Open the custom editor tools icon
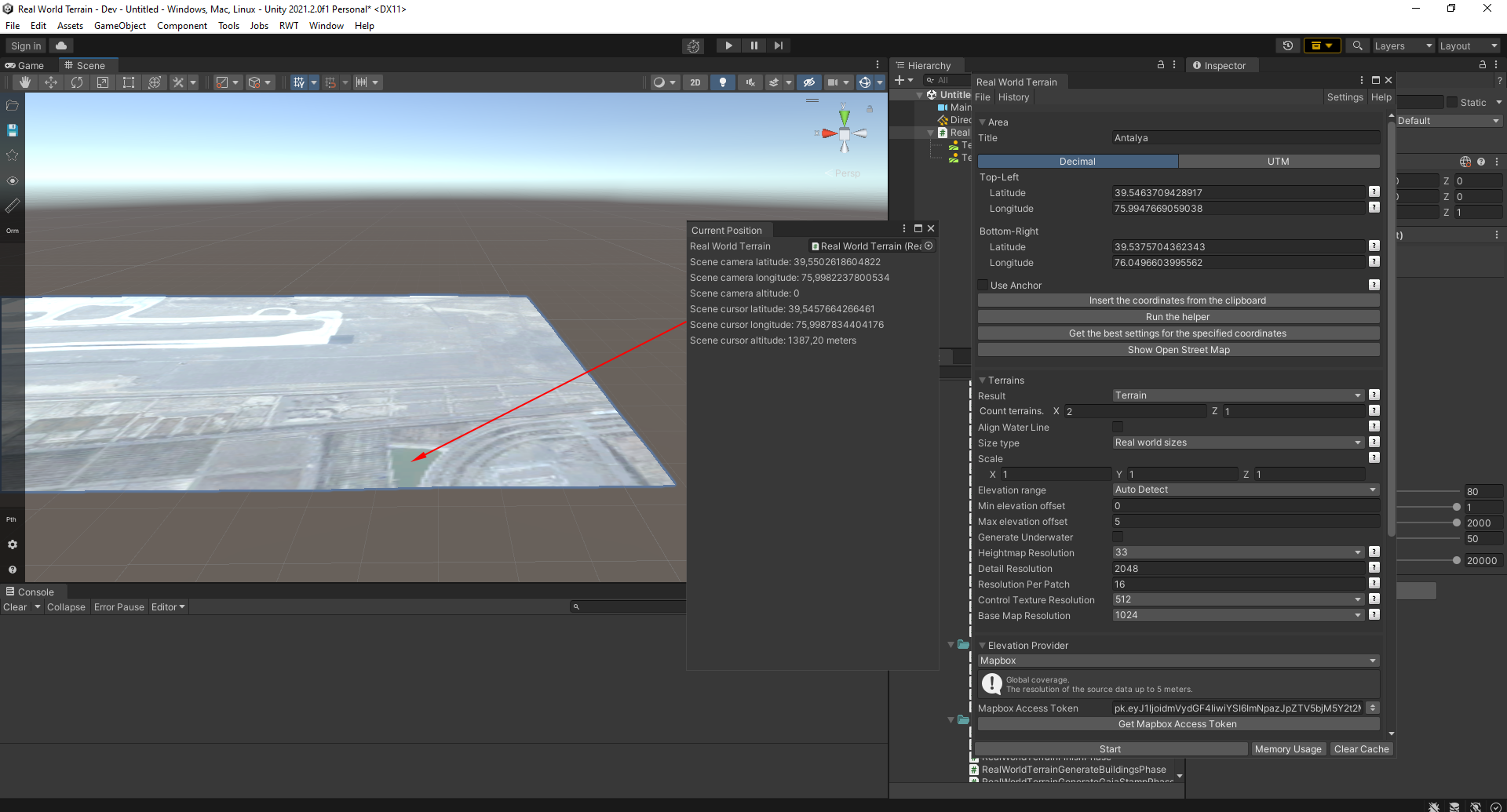Screen dimensions: 1507x812 pos(178,82)
